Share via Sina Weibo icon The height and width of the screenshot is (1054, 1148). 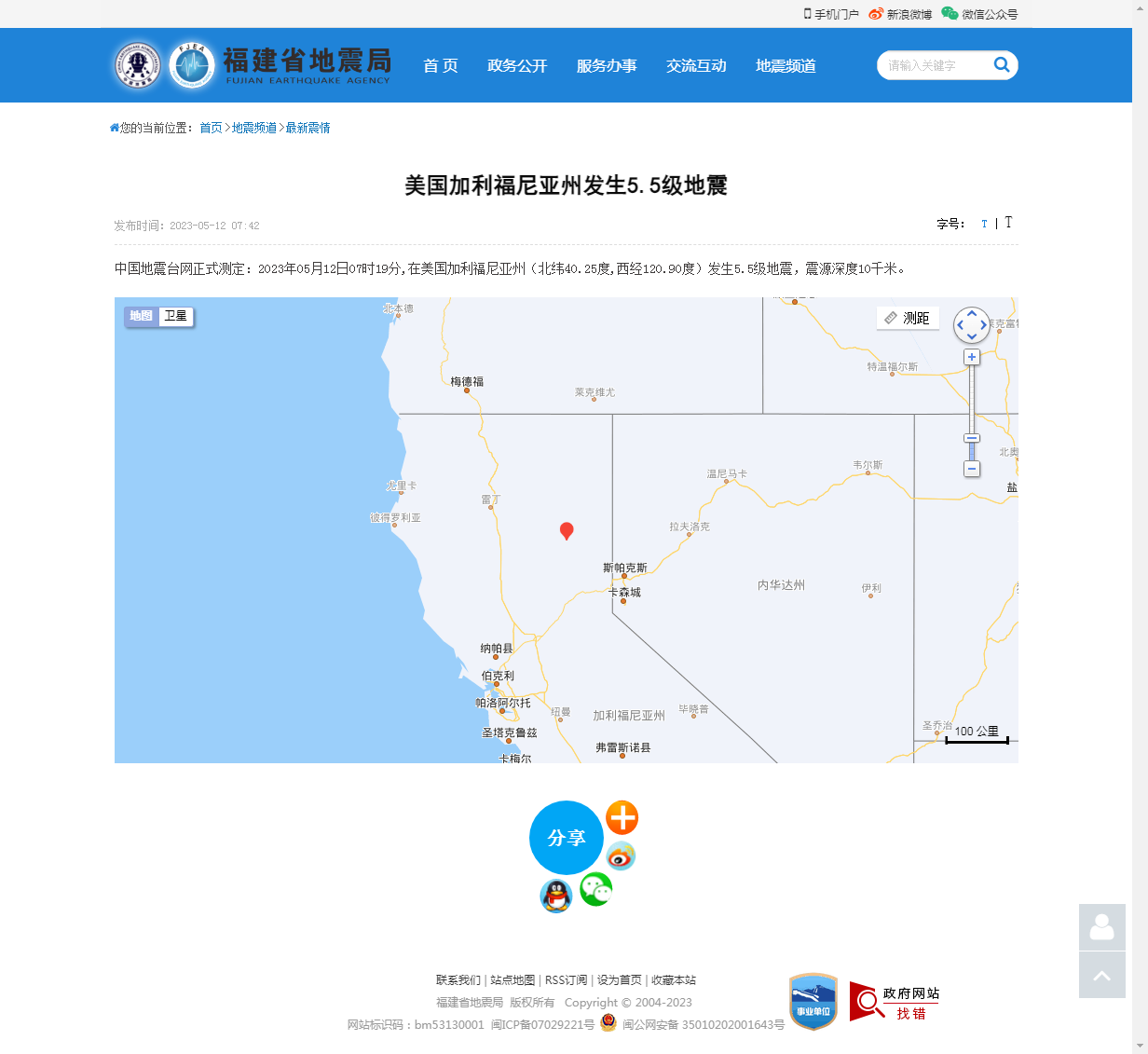tap(621, 856)
